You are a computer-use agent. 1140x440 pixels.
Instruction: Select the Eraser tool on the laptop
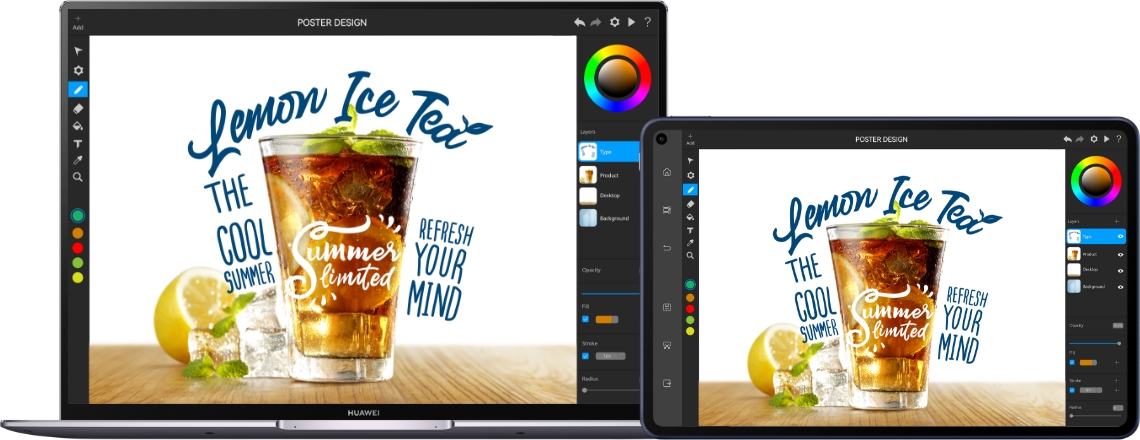click(78, 108)
